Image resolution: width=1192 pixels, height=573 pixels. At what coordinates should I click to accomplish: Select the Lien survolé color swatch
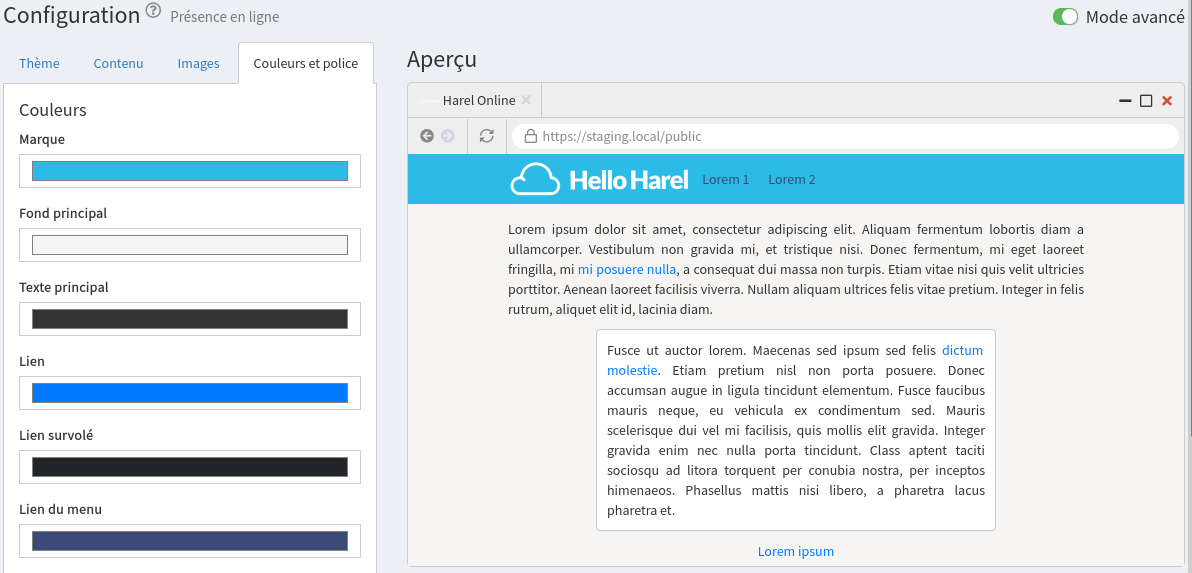point(190,467)
